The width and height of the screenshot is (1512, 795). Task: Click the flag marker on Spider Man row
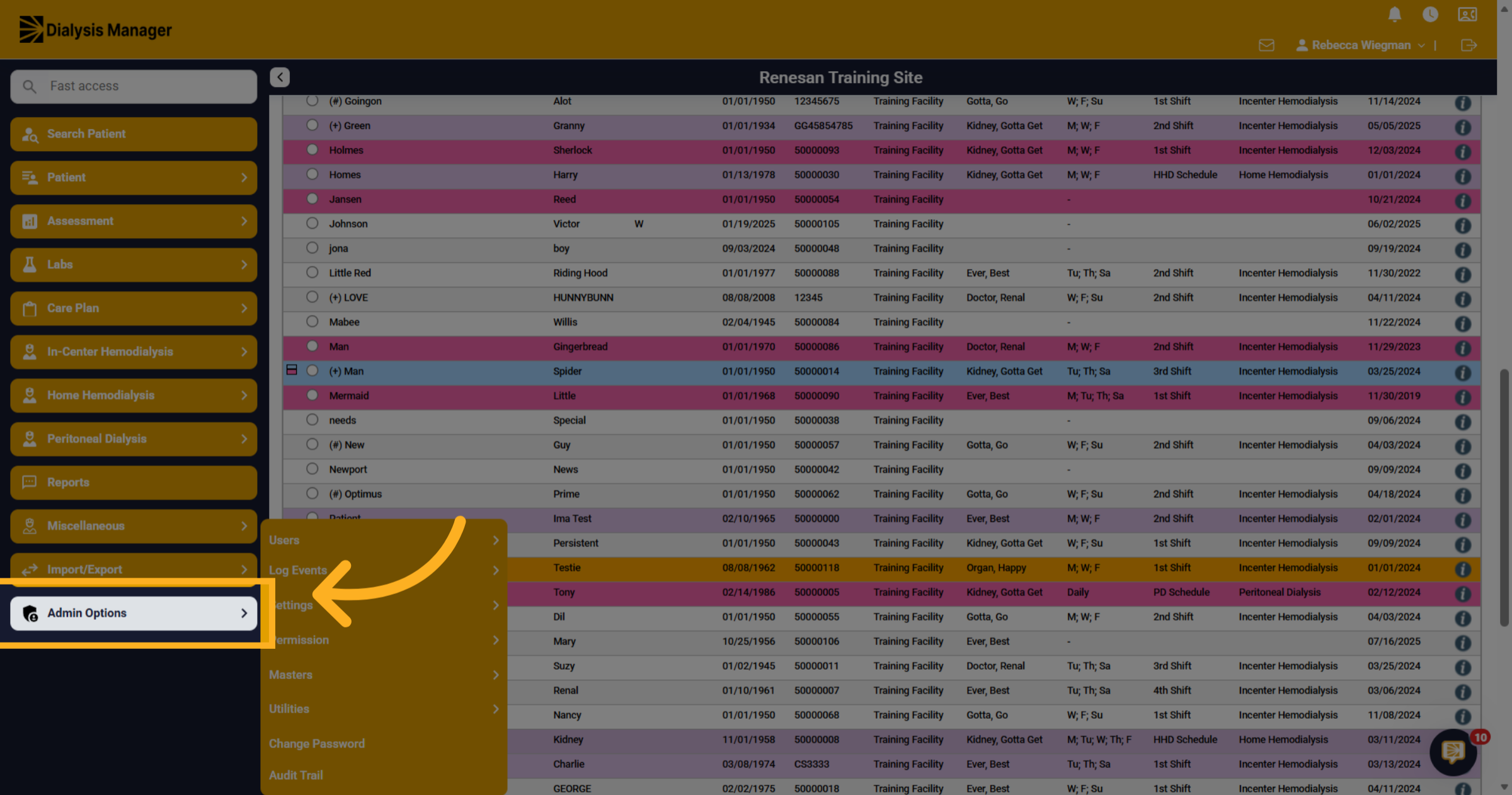[292, 370]
